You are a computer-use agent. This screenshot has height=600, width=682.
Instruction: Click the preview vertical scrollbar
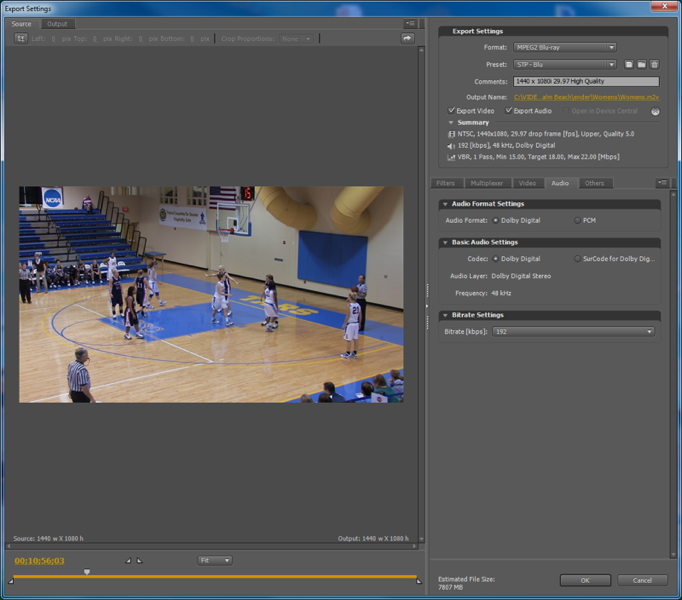point(421,294)
